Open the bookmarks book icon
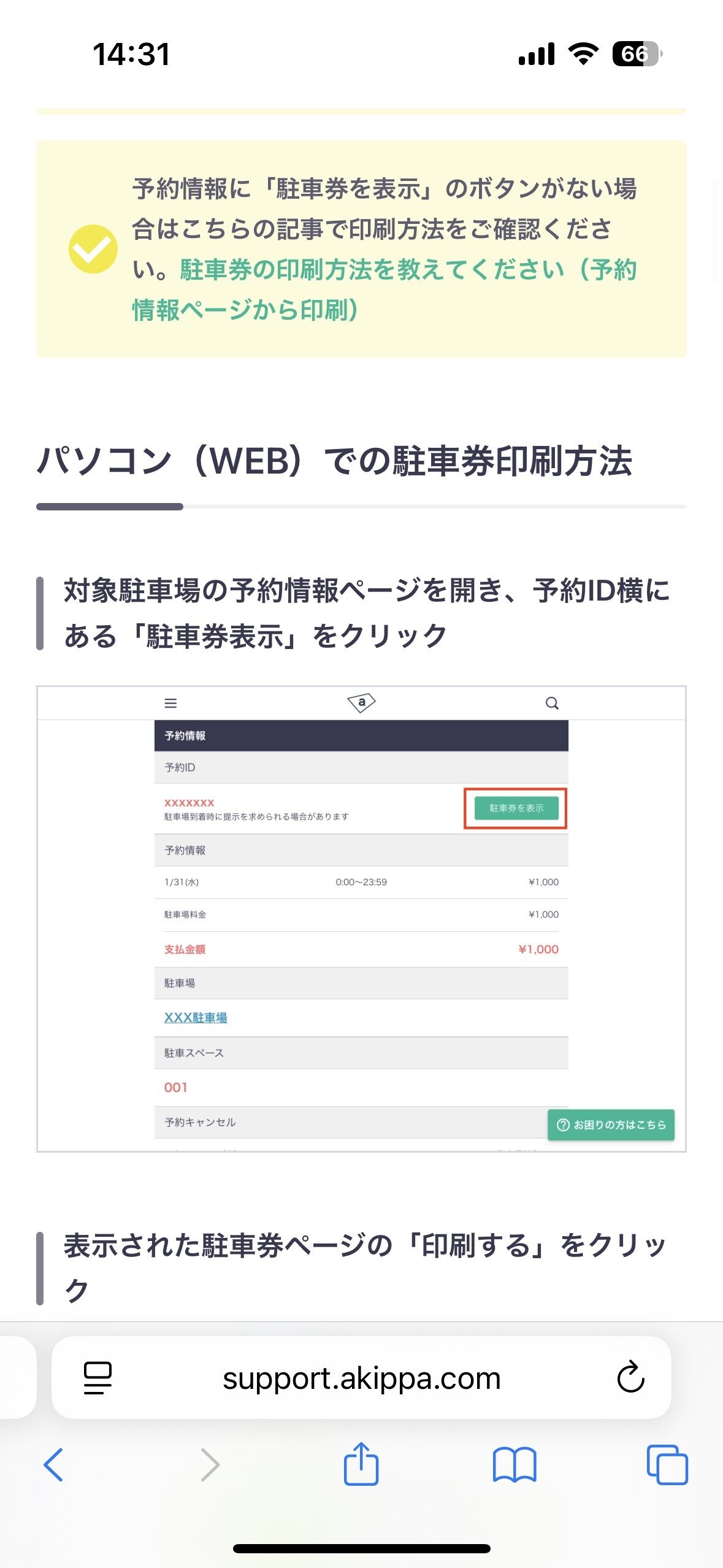 tap(515, 1465)
